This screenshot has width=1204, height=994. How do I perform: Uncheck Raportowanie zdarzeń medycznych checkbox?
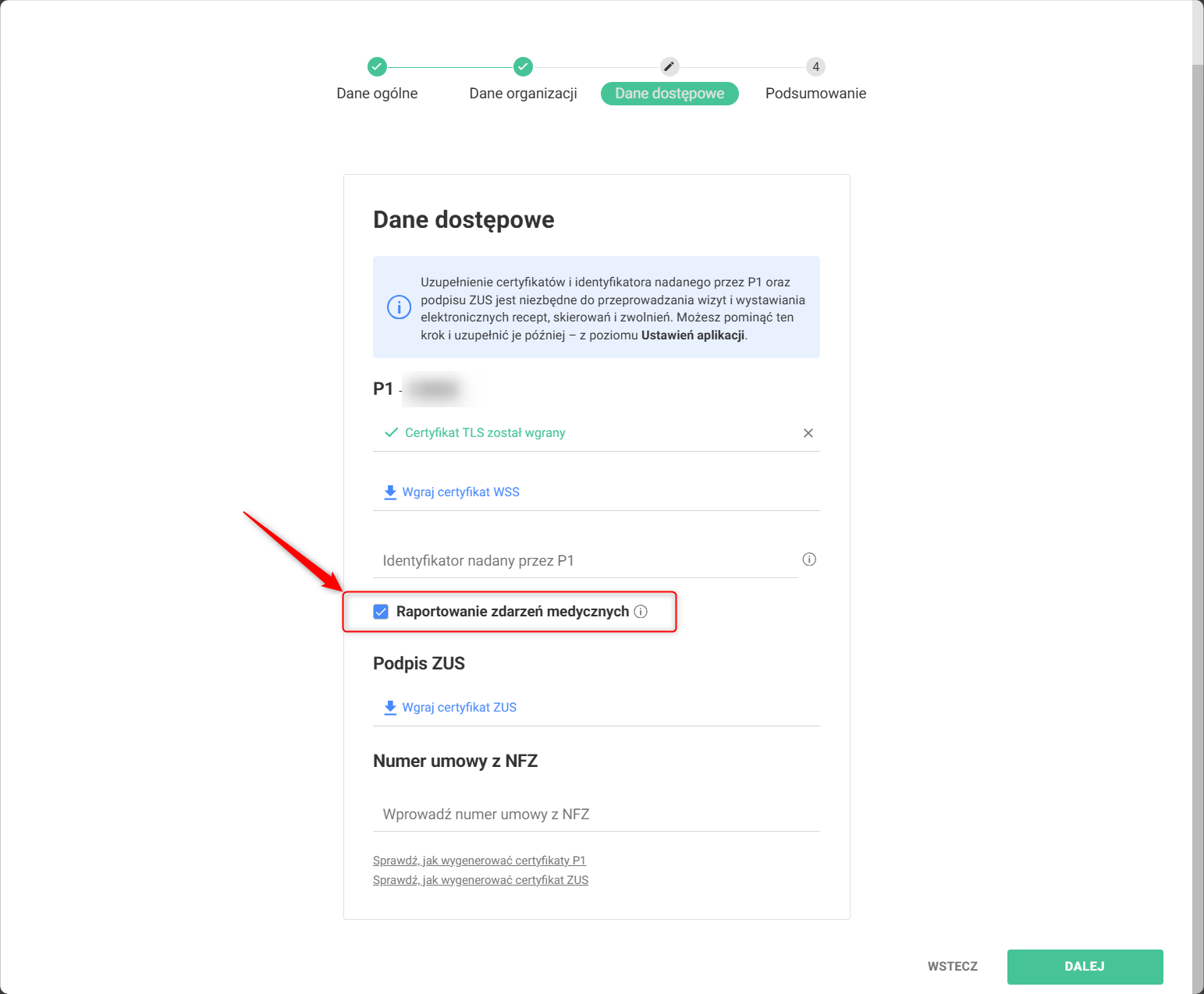point(381,612)
